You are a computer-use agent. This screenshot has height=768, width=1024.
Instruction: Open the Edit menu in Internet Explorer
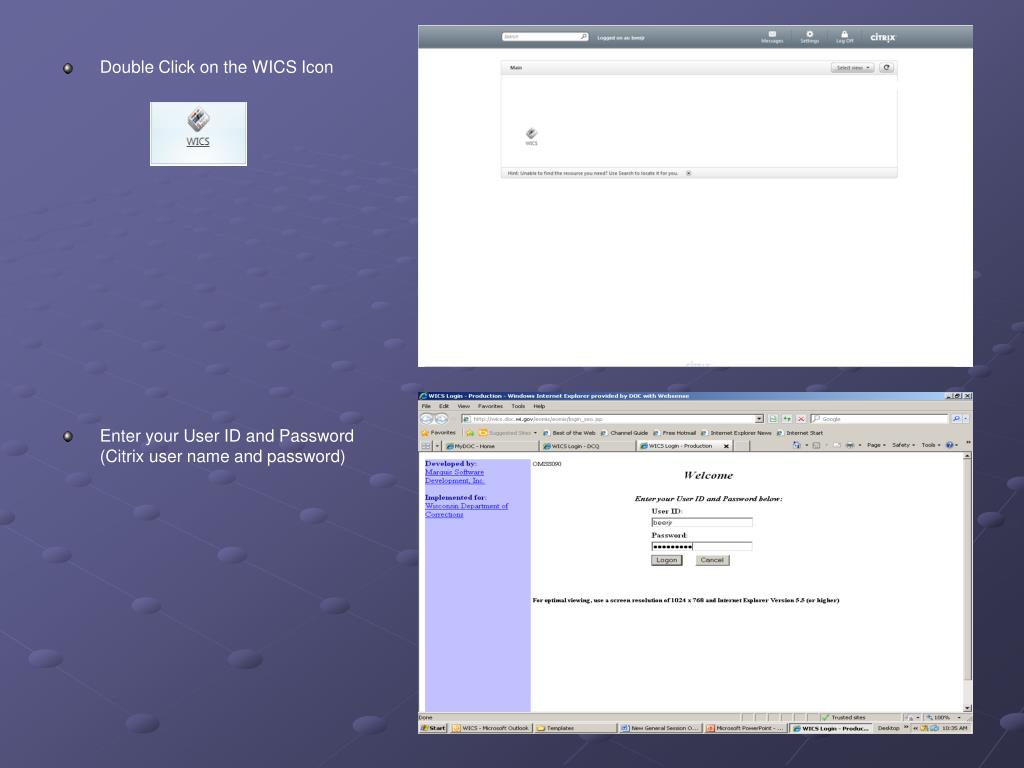(444, 406)
